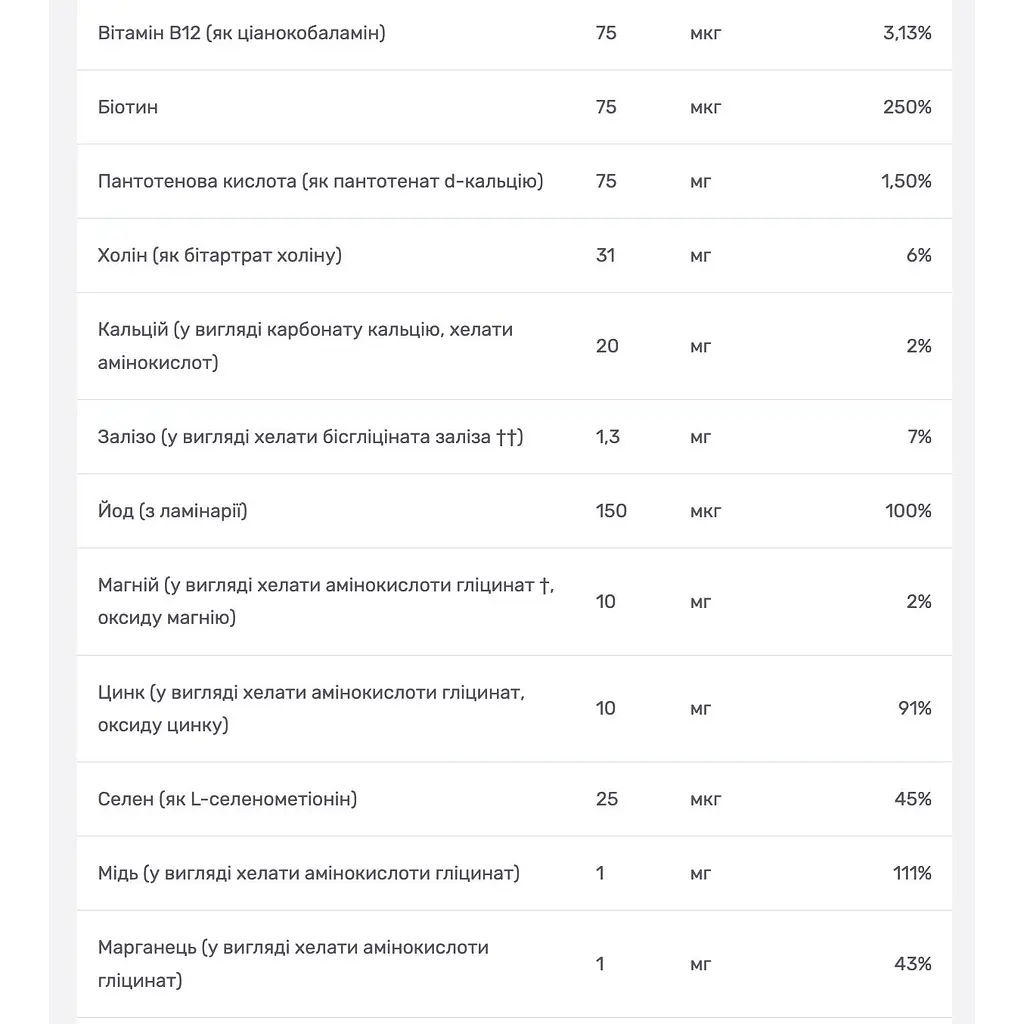Screen dimensions: 1024x1024
Task: Select Пантотенова кислота ingredient text
Action: tap(320, 181)
